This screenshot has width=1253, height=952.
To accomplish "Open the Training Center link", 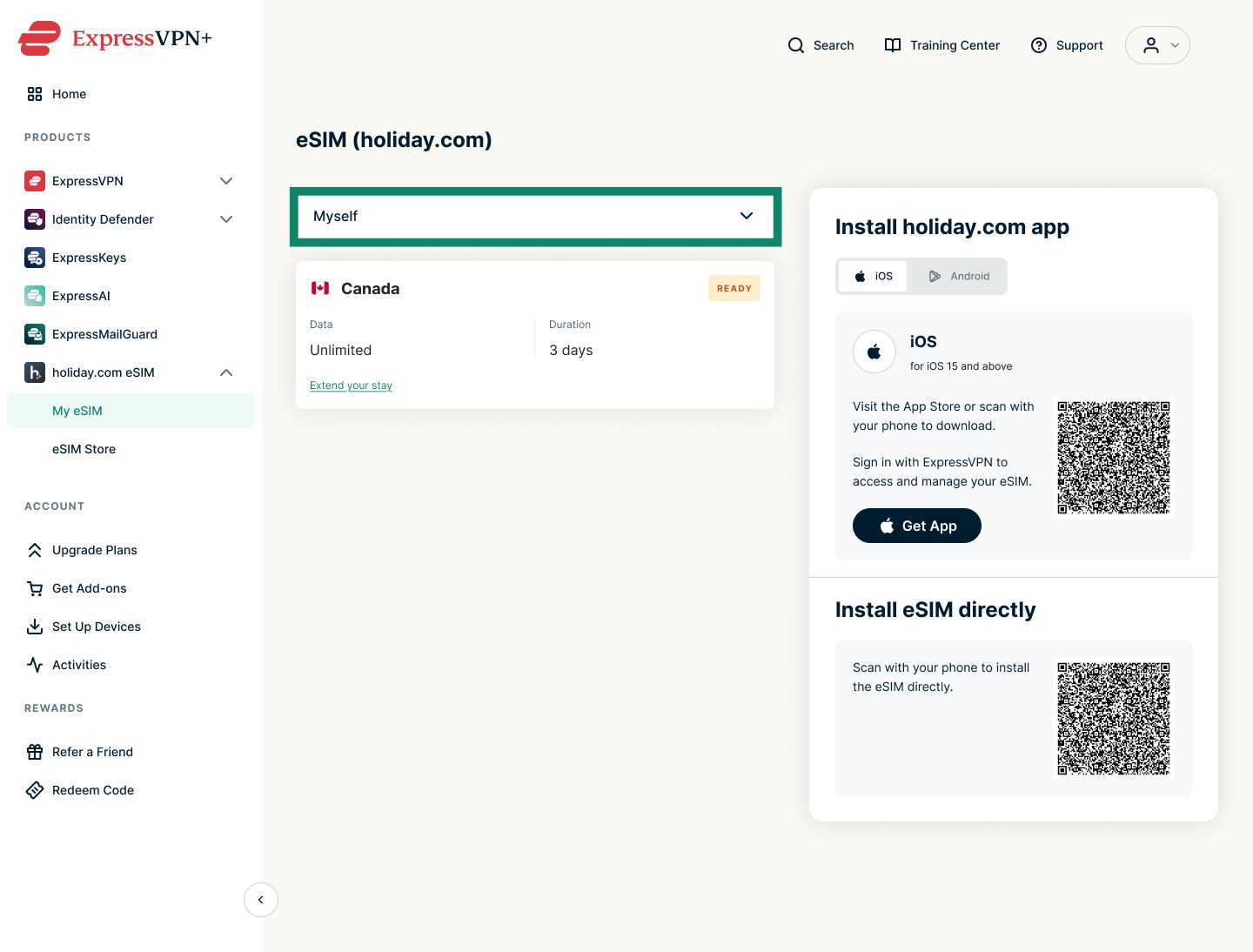I will pos(955,45).
